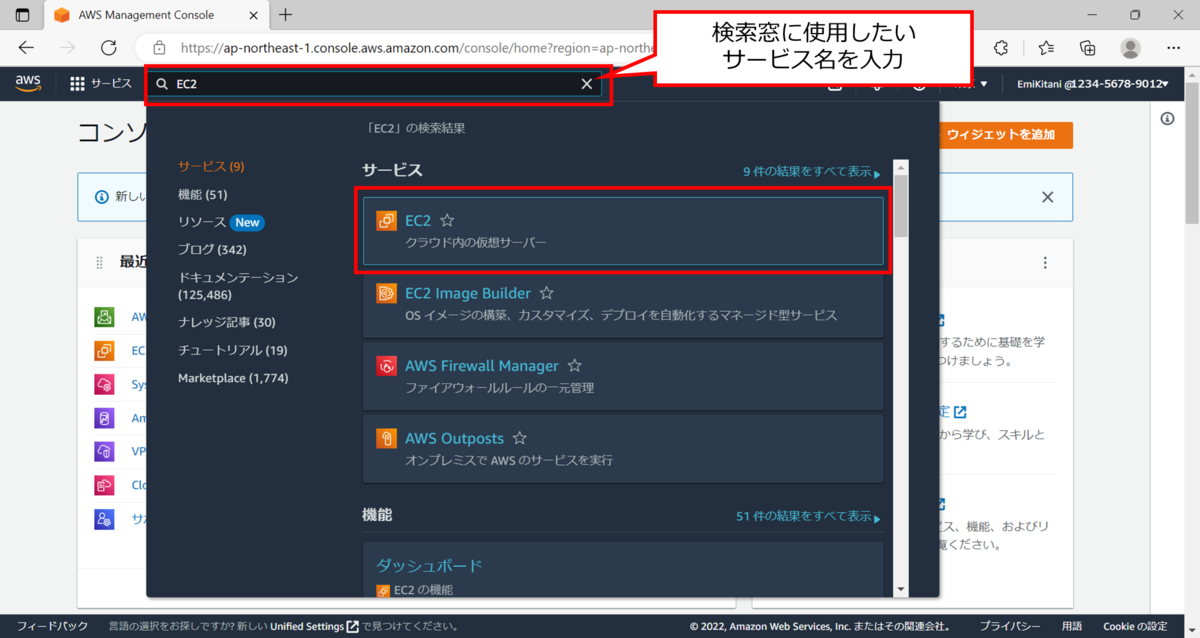Open the Edge Collections icon
This screenshot has height=638, width=1200.
(1088, 48)
